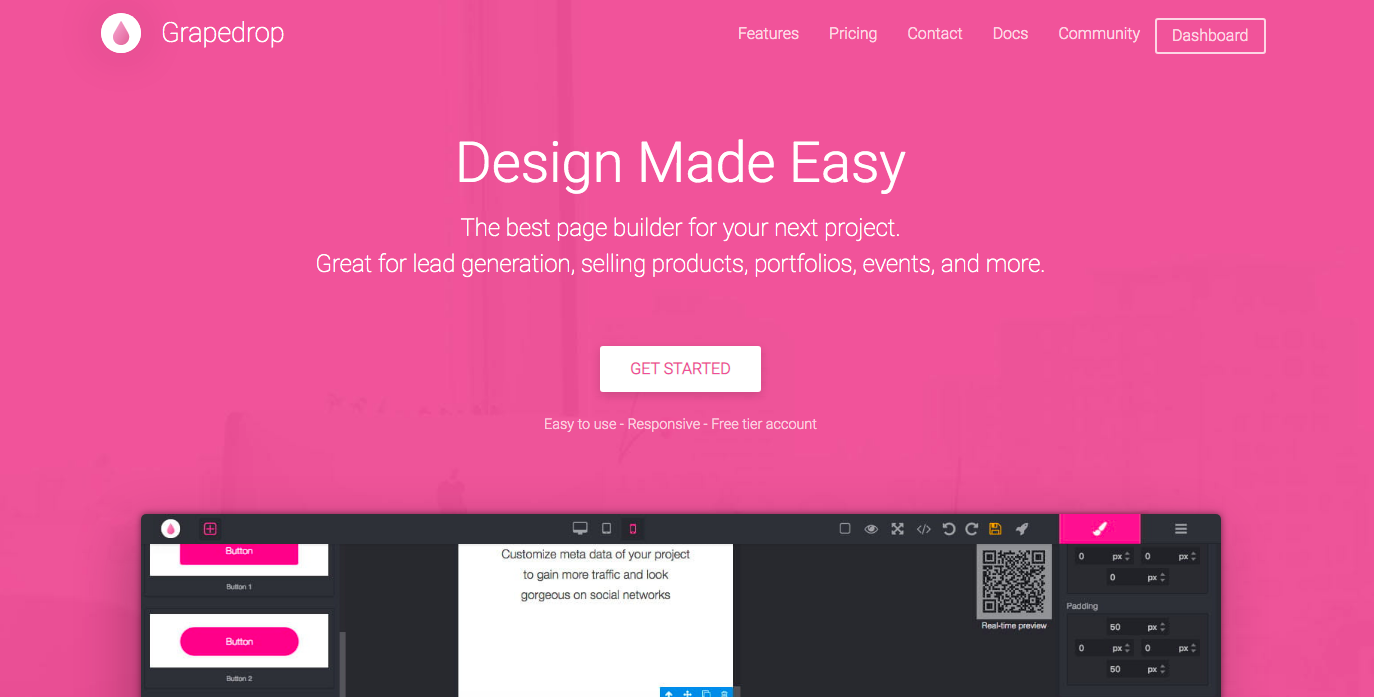Click the 'Button 2' block label
1374x697 pixels.
(237, 679)
